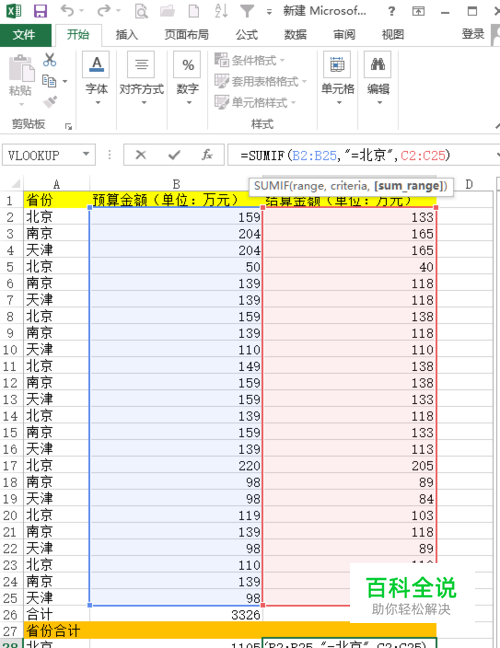This screenshot has height=648, width=500.
Task: Click the Undo arrow icon
Action: 67,11
